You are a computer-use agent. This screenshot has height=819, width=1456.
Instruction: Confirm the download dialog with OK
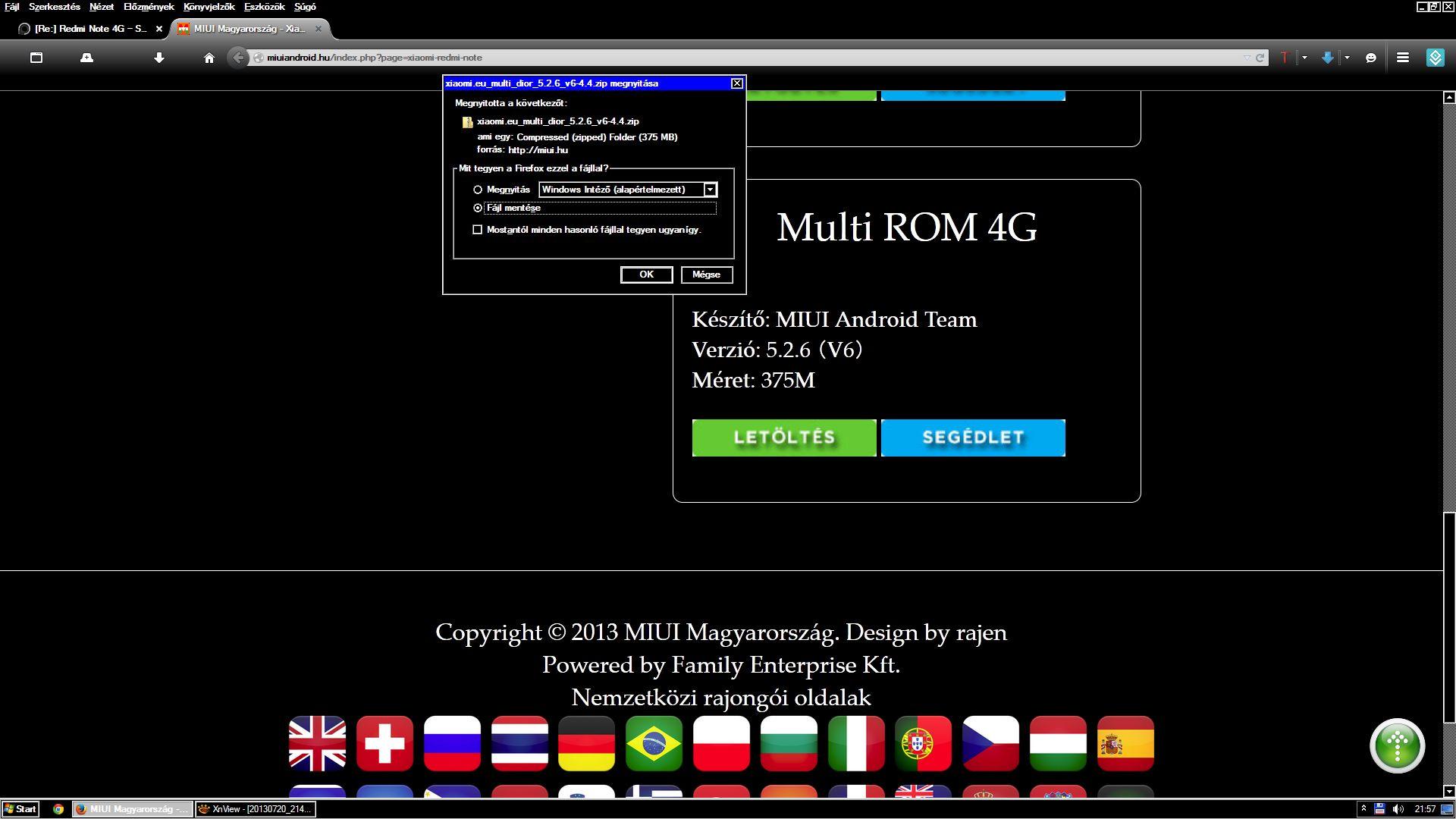(646, 275)
